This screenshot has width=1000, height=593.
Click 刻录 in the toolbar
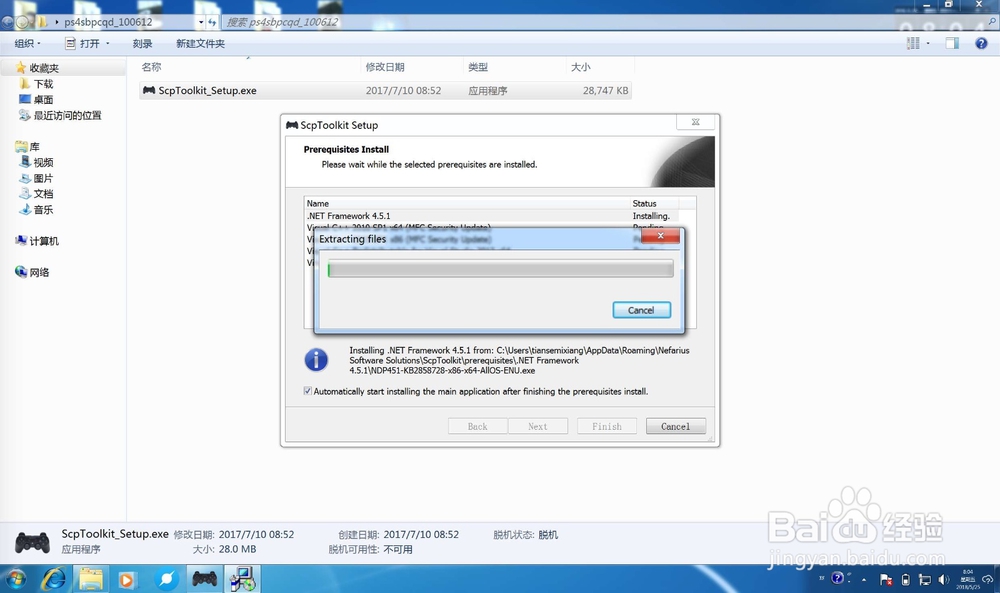click(x=142, y=43)
